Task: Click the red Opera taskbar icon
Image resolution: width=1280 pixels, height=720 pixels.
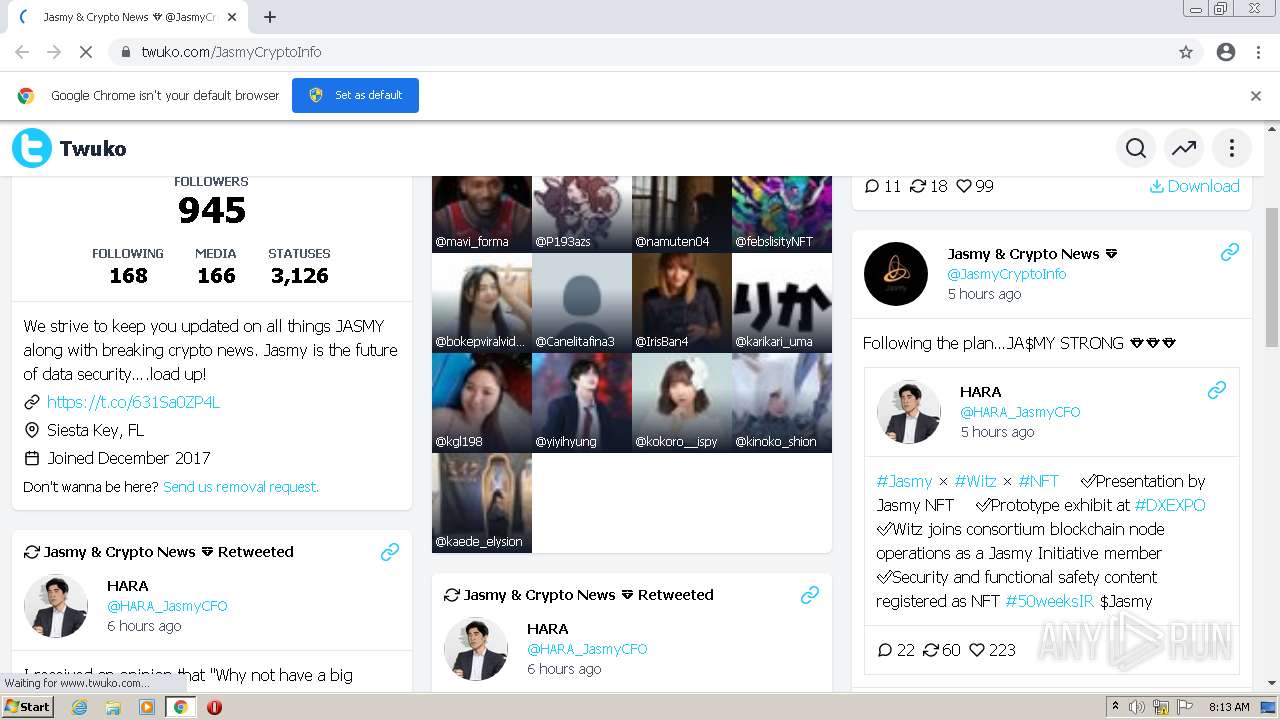Action: 214,707
